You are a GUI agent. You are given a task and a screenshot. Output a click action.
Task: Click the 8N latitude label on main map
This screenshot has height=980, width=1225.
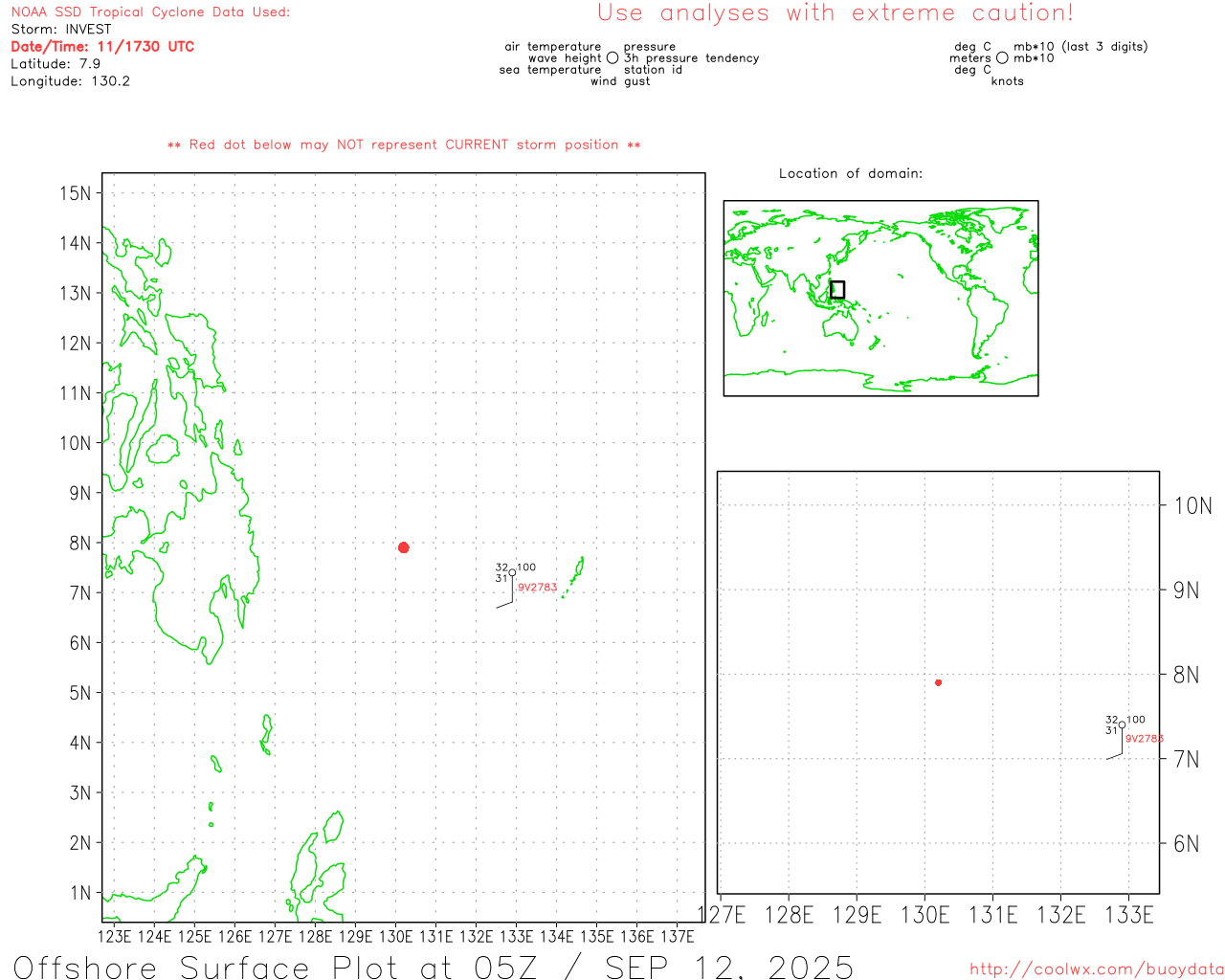click(79, 544)
